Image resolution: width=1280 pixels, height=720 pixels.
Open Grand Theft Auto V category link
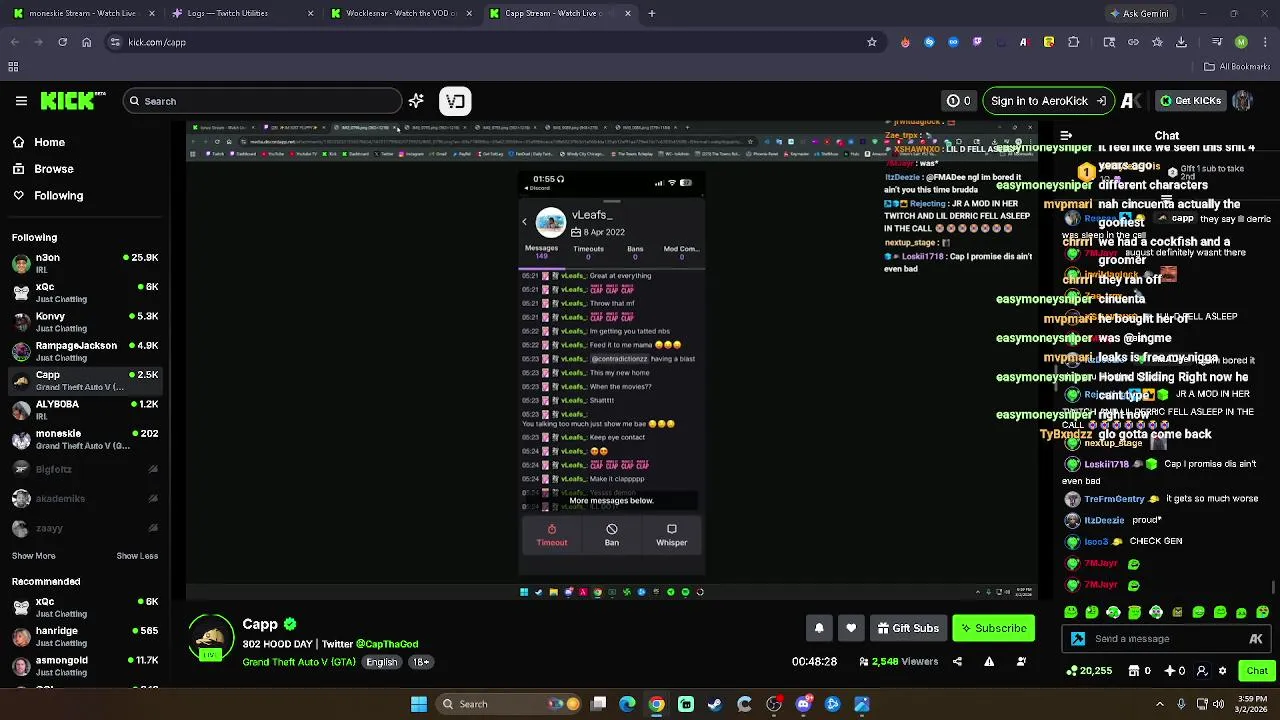299,662
